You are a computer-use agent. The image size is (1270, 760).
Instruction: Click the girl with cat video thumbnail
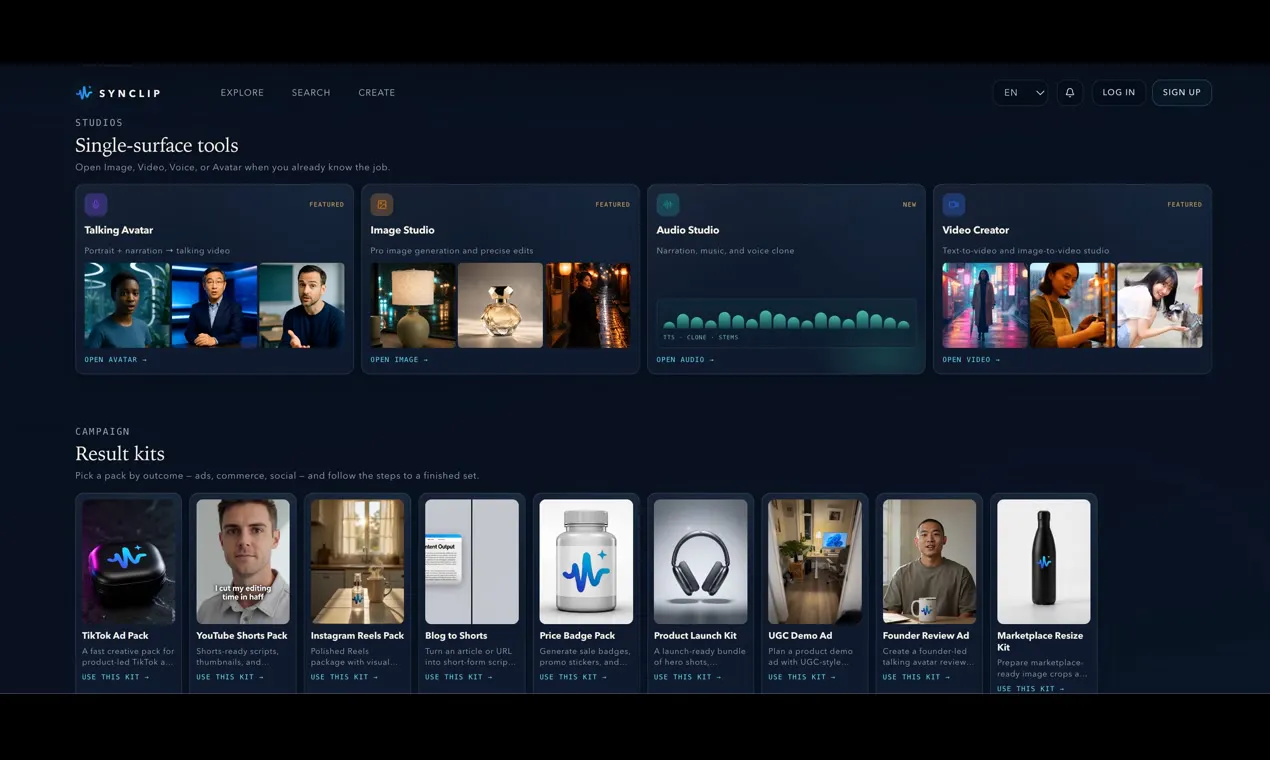click(x=1160, y=305)
